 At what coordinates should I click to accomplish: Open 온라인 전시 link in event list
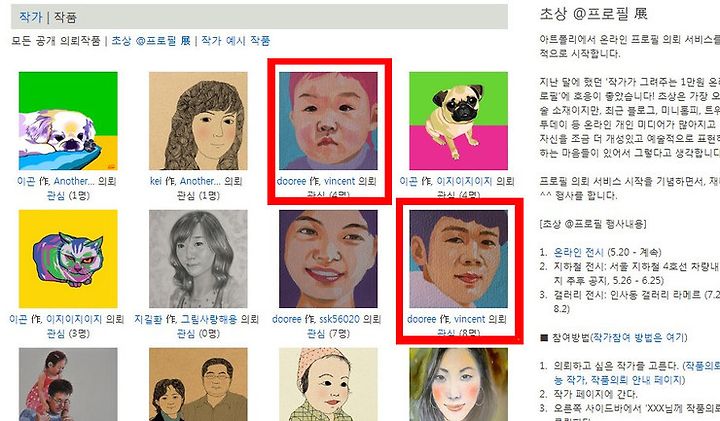579,252
